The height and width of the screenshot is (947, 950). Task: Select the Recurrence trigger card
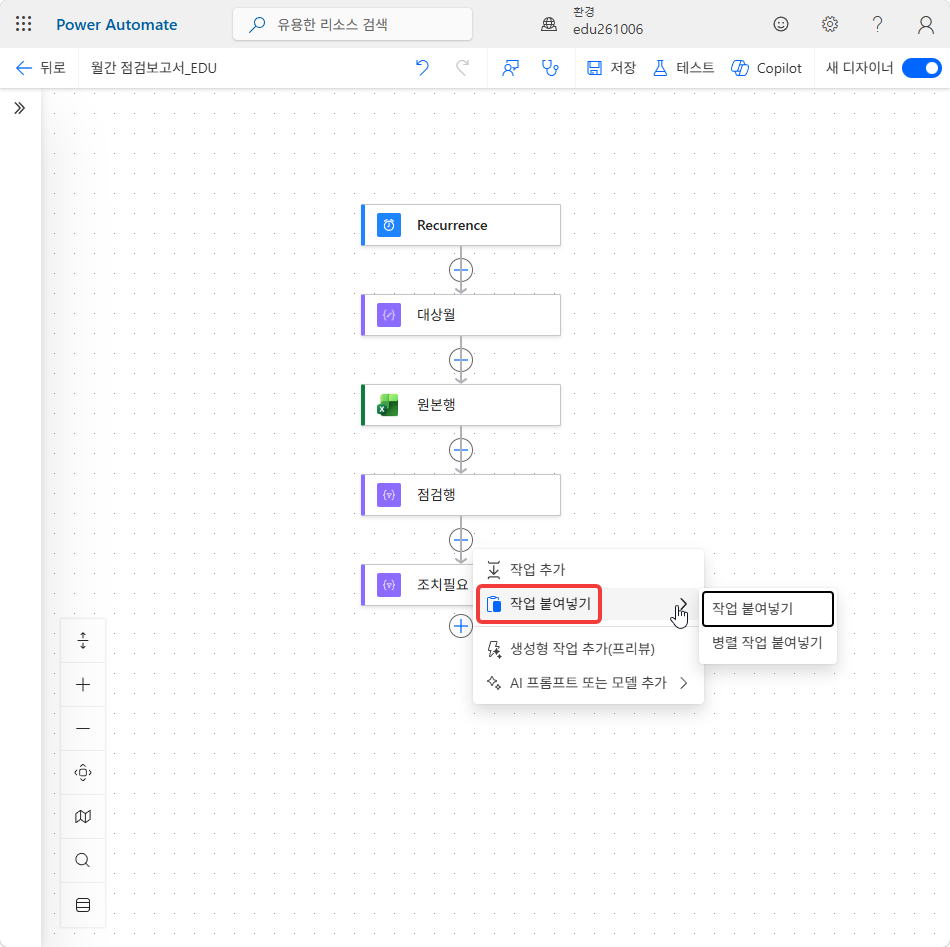tap(460, 225)
